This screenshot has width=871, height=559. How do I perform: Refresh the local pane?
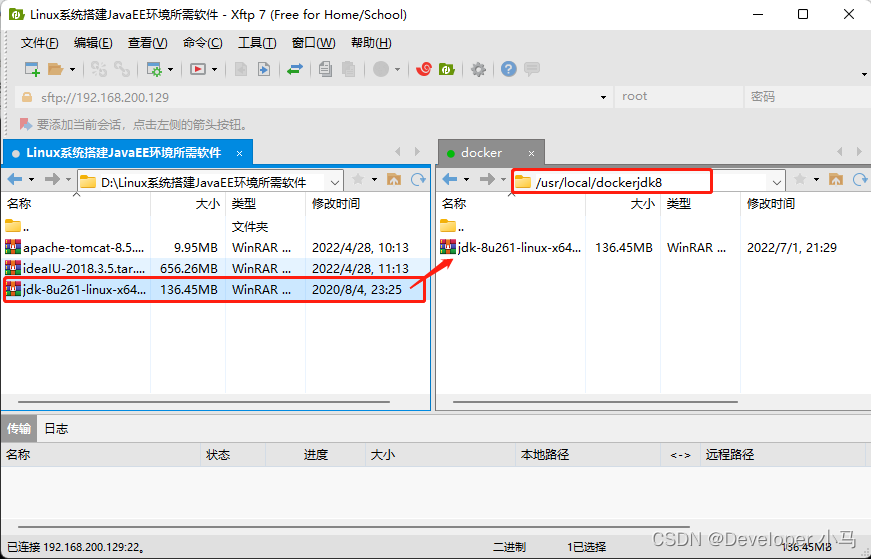(x=418, y=179)
